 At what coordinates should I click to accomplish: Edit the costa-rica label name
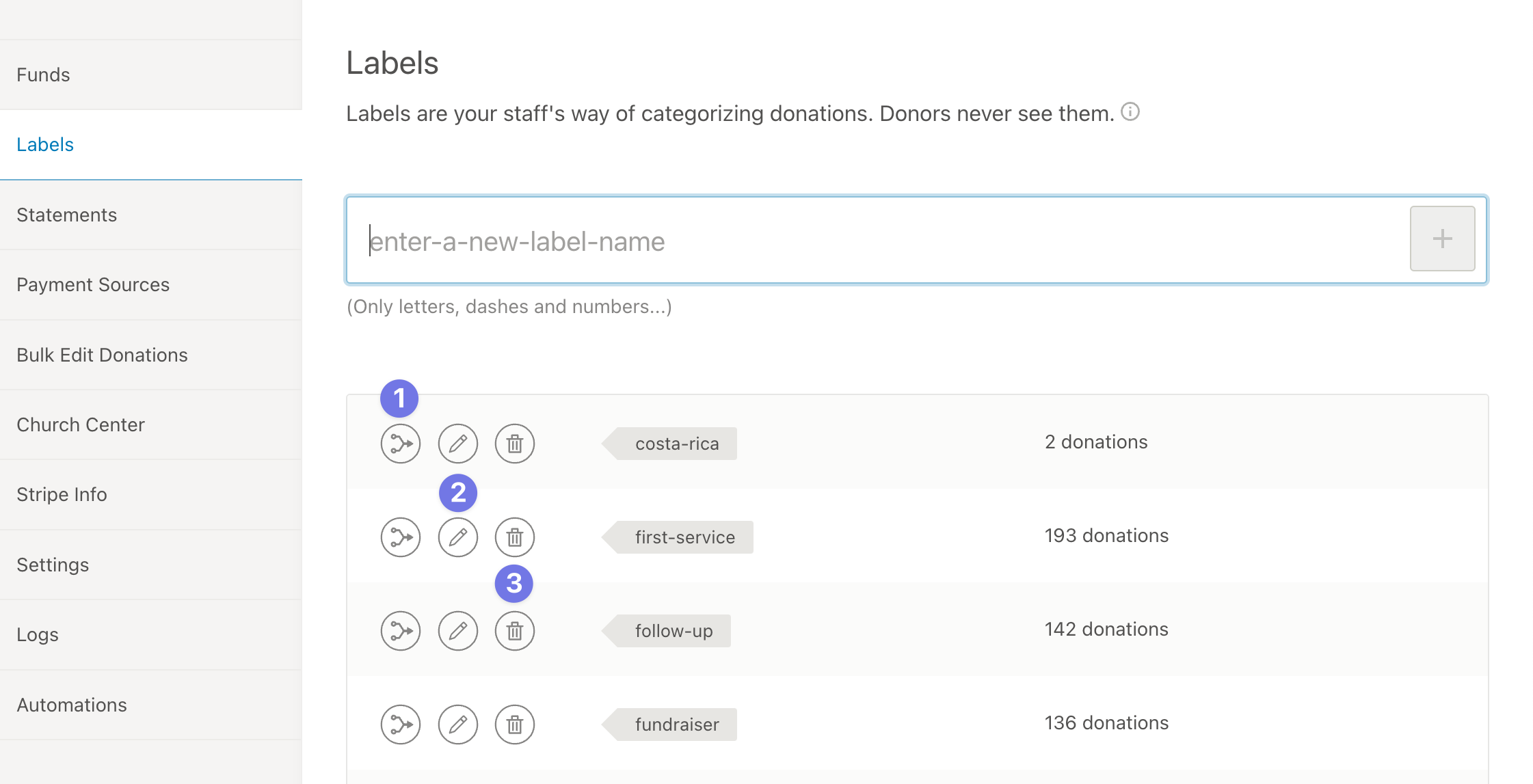(458, 444)
